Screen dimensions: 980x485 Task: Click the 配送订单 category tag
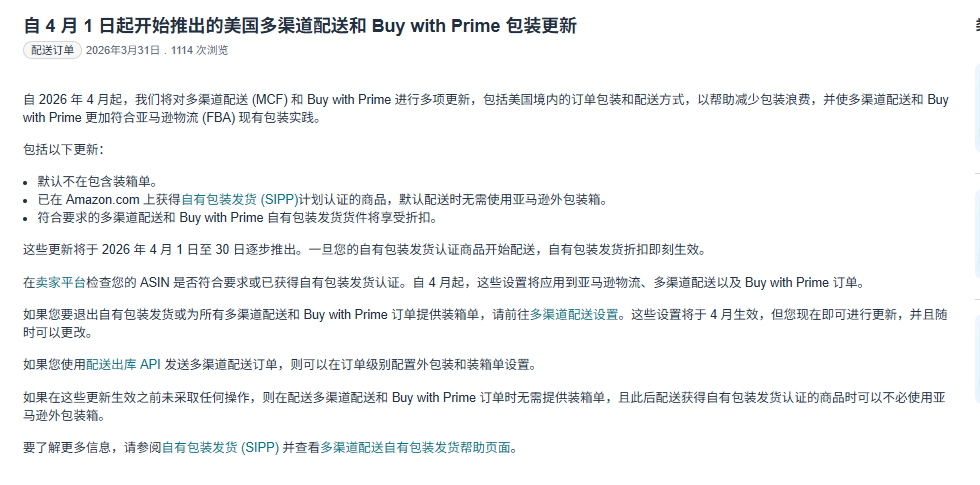(52, 50)
